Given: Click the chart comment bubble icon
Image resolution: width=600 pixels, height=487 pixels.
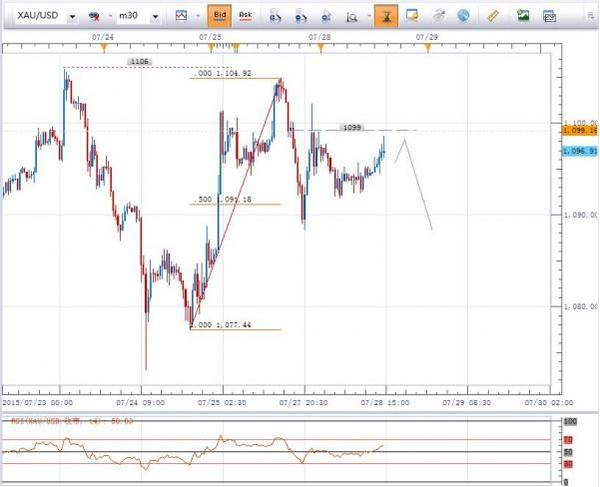Looking at the screenshot, I should pyautogui.click(x=411, y=16).
